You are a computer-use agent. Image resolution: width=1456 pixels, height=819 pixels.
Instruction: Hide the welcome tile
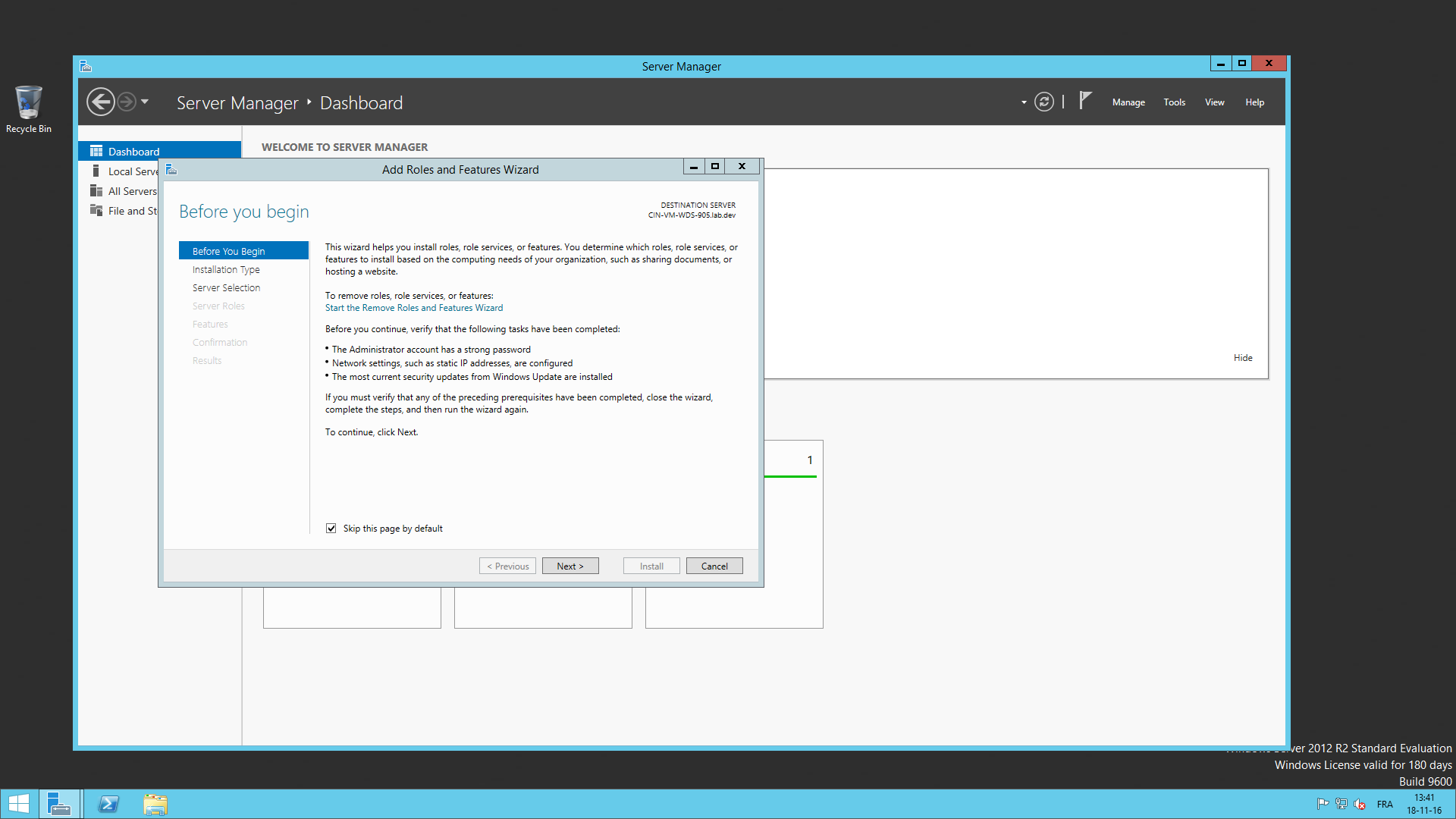point(1243,358)
